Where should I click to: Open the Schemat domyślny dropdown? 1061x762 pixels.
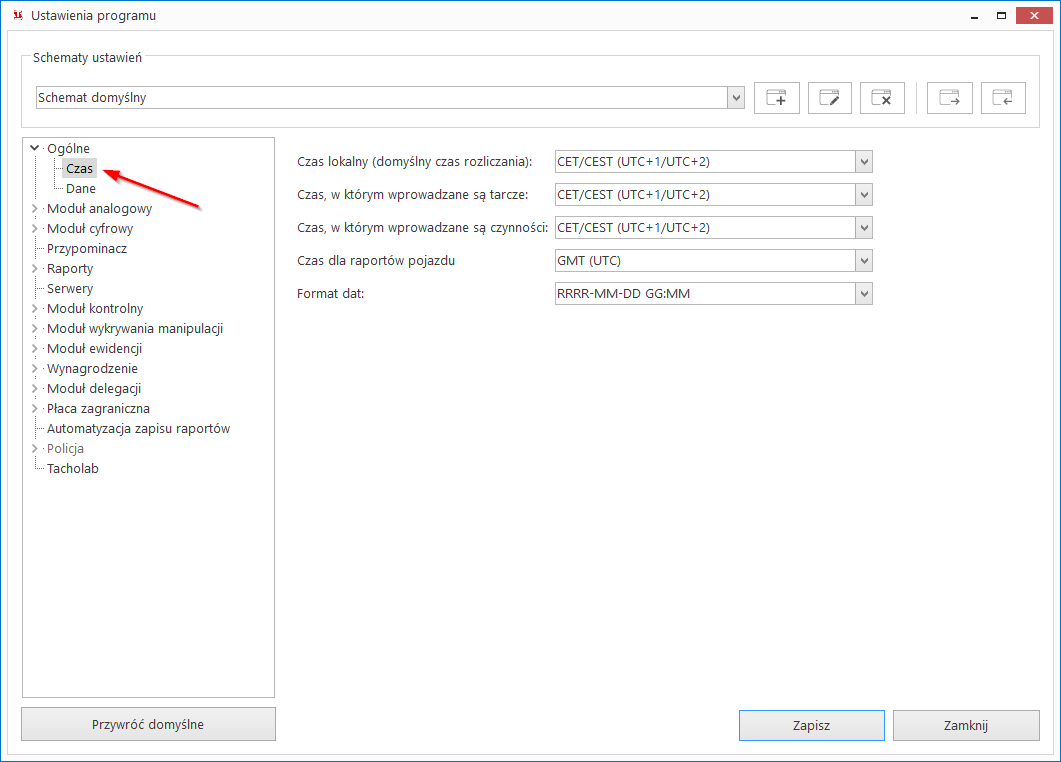coord(736,97)
